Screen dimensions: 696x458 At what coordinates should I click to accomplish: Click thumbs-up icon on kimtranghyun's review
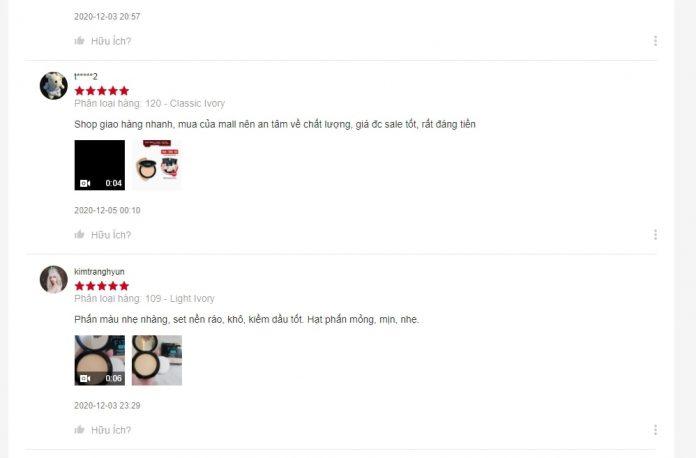click(x=79, y=430)
